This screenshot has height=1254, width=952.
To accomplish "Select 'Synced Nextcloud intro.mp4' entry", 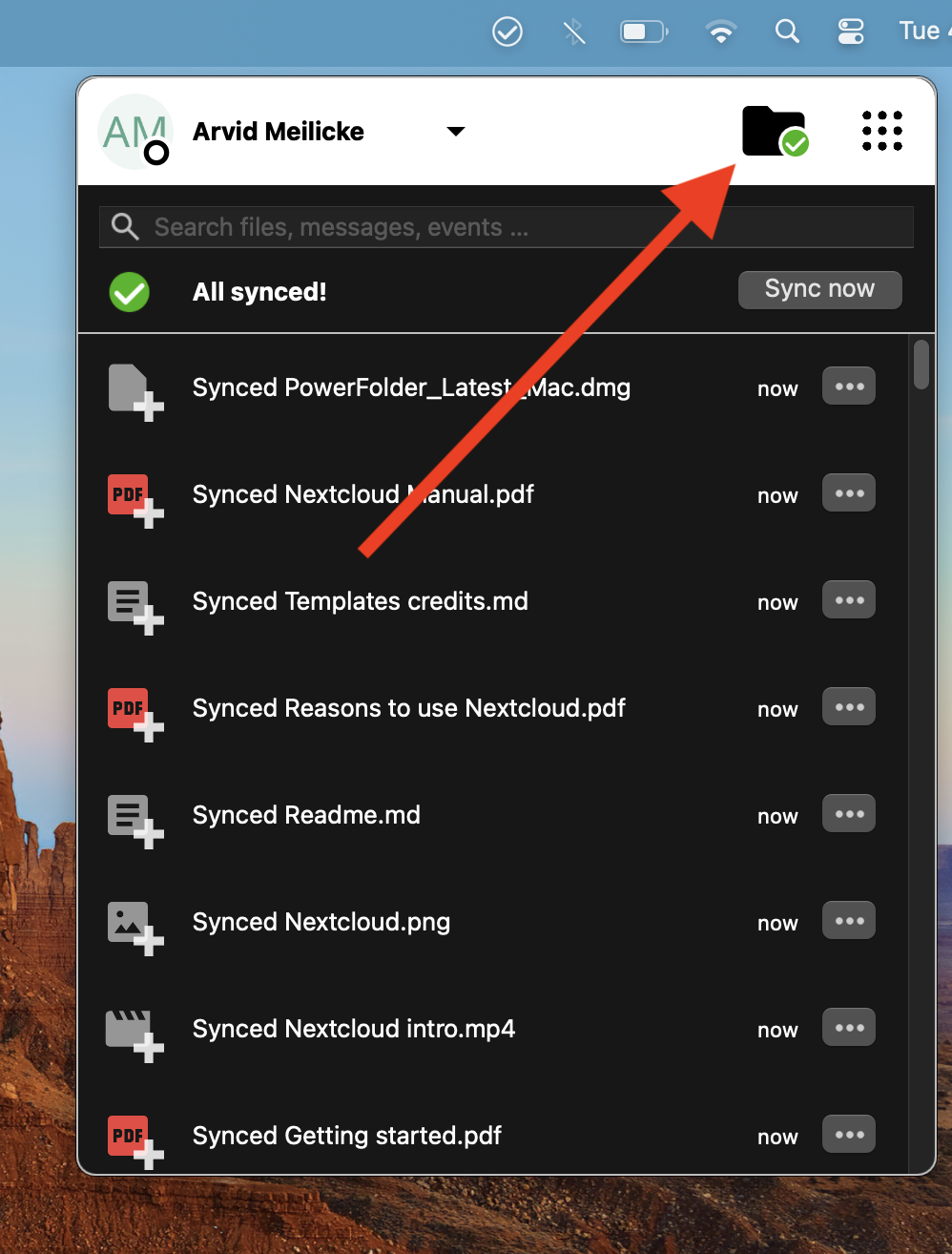I will pos(353,1029).
